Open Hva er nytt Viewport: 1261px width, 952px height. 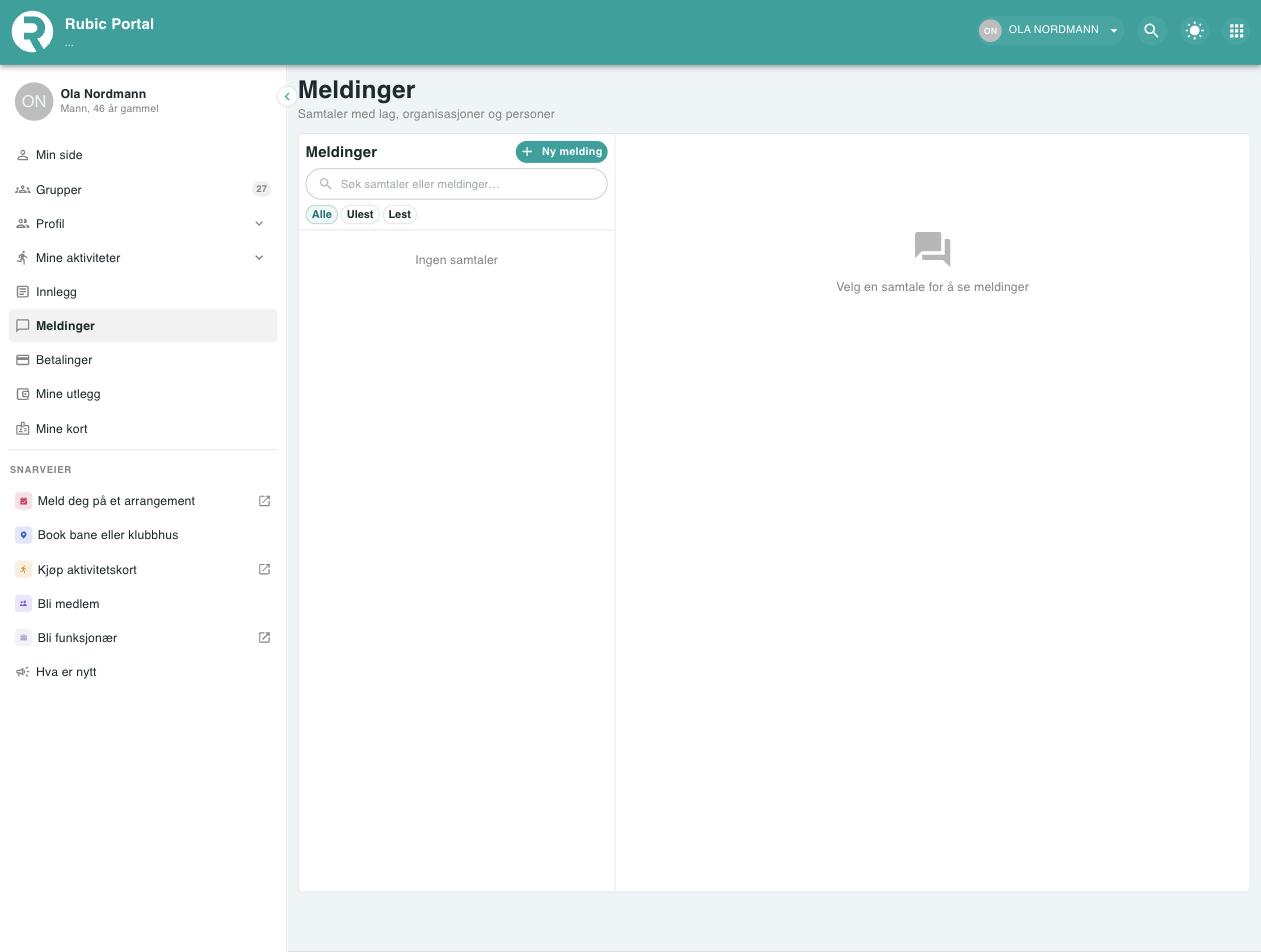tap(143, 671)
